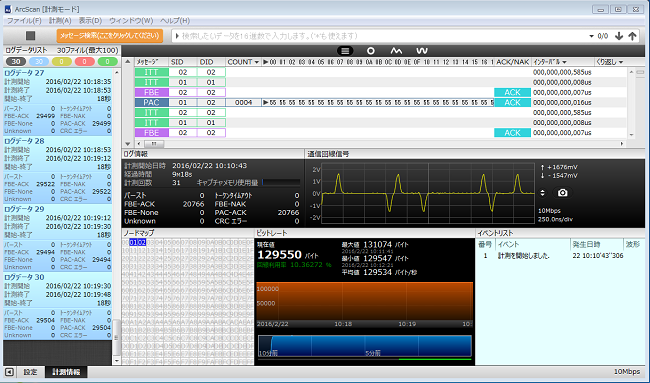Capture waveform with the camera icon
Screen dimensions: 650x383
tap(562, 193)
